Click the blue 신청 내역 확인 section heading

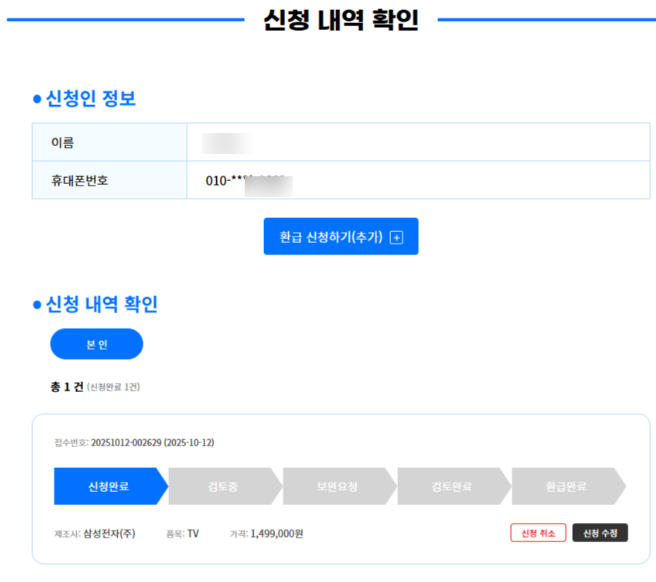(102, 304)
